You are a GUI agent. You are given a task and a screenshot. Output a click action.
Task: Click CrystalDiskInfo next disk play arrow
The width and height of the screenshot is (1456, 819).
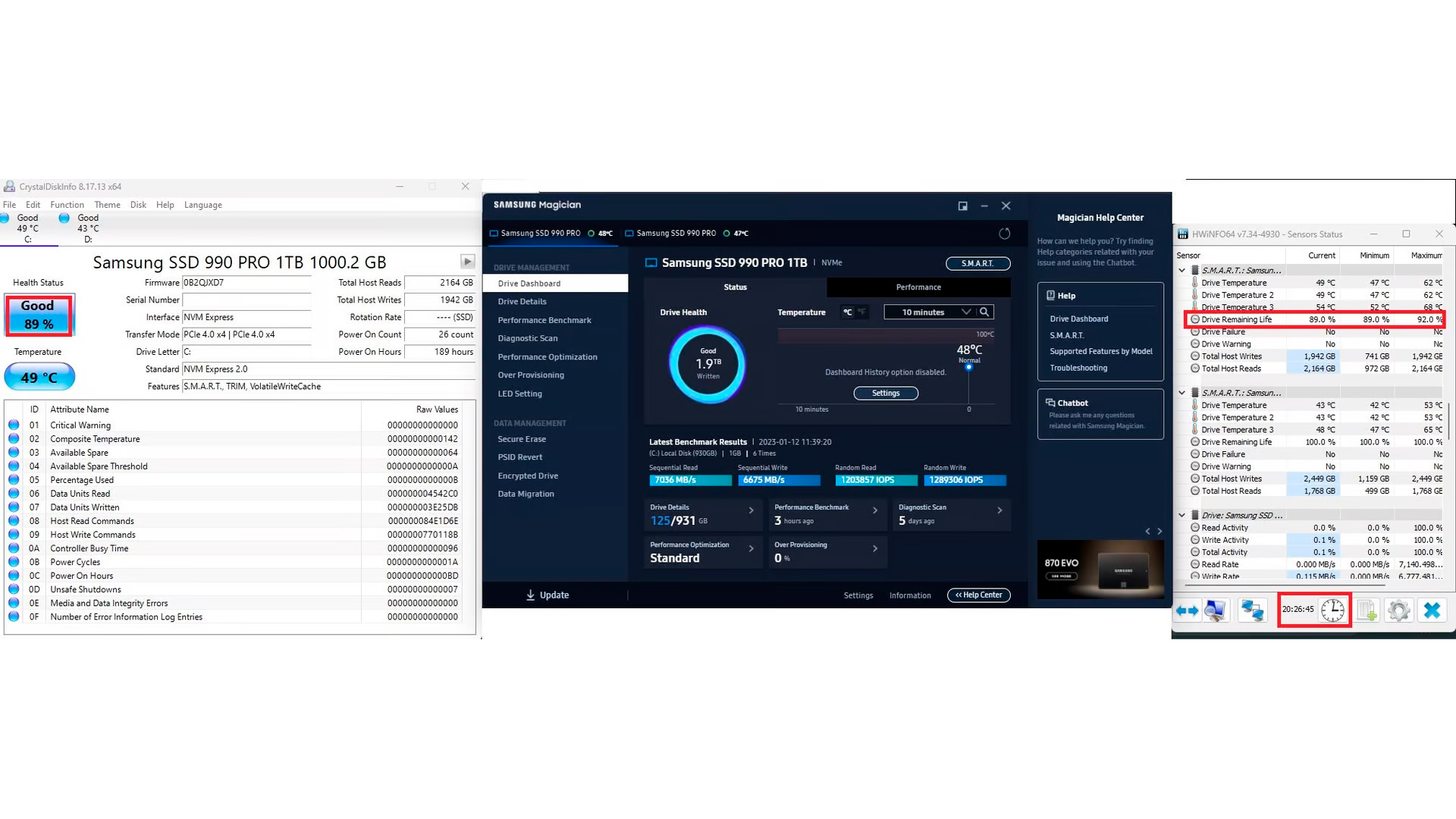[x=467, y=262]
